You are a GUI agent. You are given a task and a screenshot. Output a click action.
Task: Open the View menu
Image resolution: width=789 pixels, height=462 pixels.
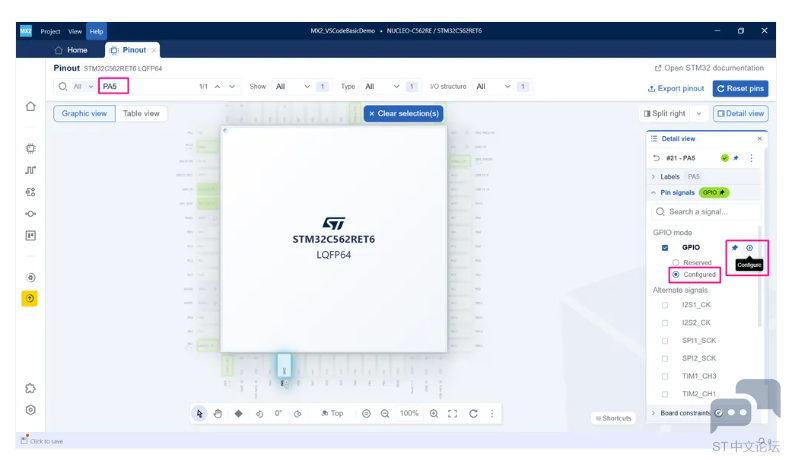click(x=75, y=31)
